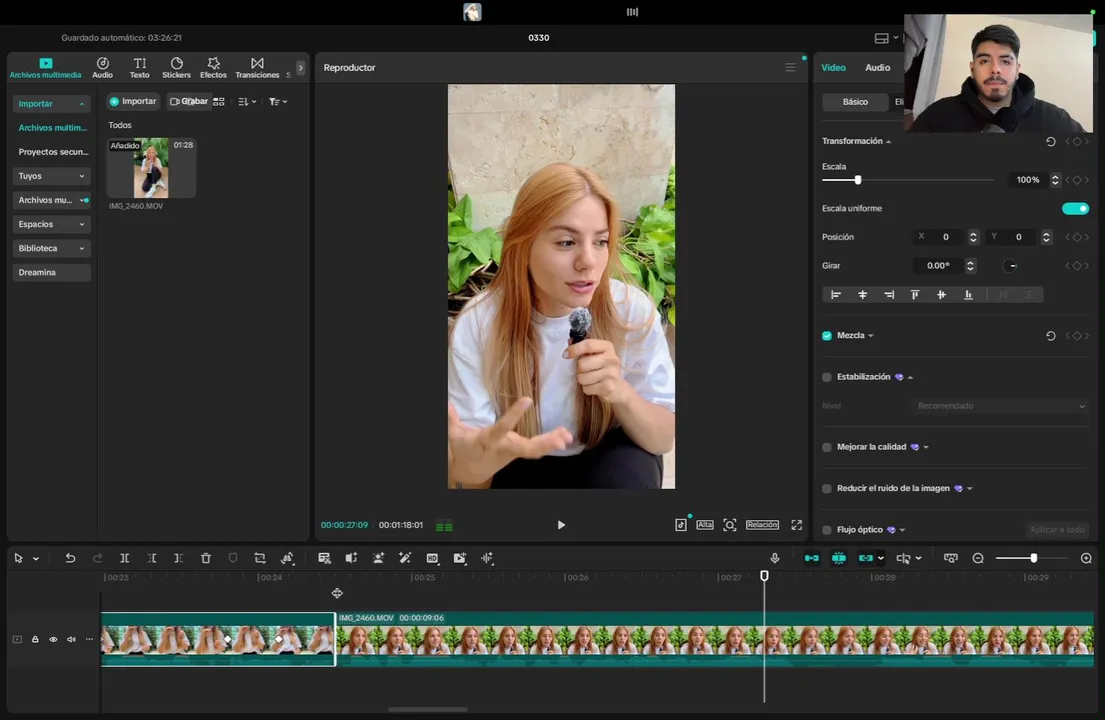Reset the Transformación settings
1105x720 pixels.
1050,142
